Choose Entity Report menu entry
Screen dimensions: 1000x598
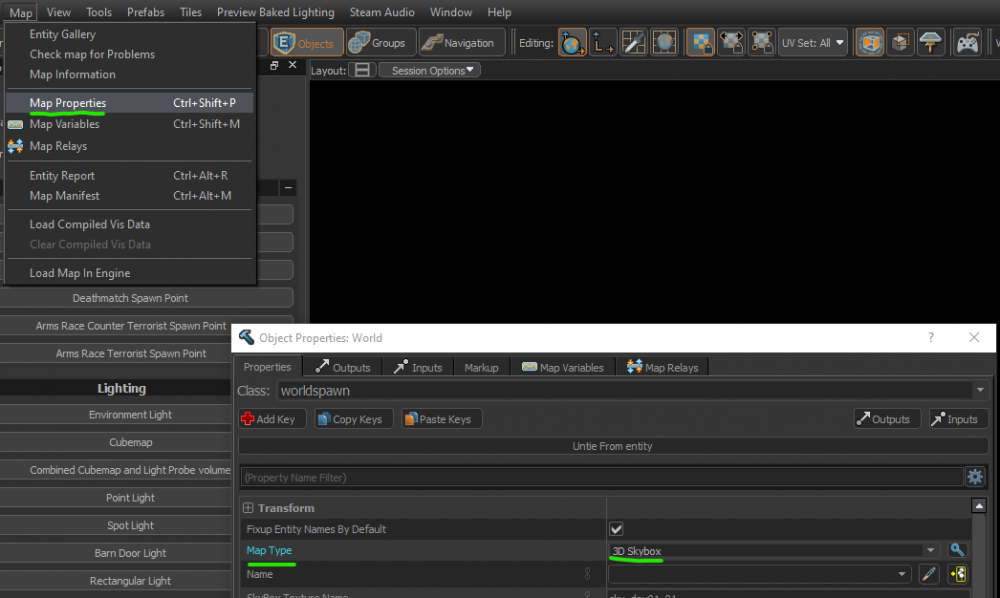[x=129, y=175]
